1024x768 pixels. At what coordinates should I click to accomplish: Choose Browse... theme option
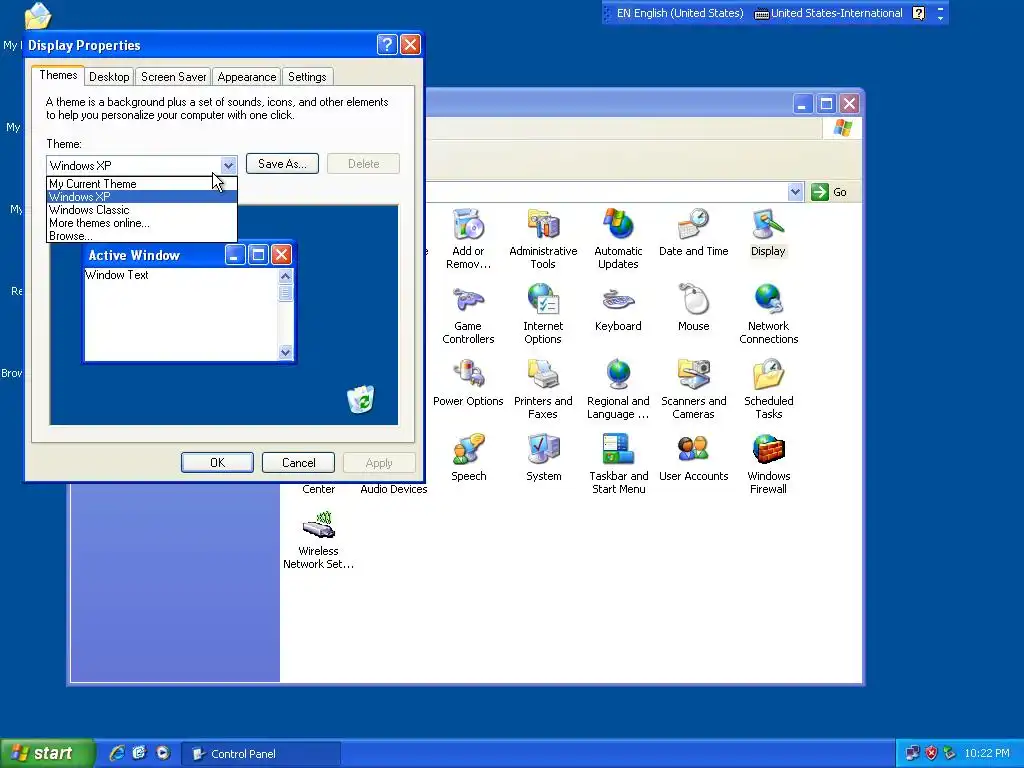tap(142, 236)
